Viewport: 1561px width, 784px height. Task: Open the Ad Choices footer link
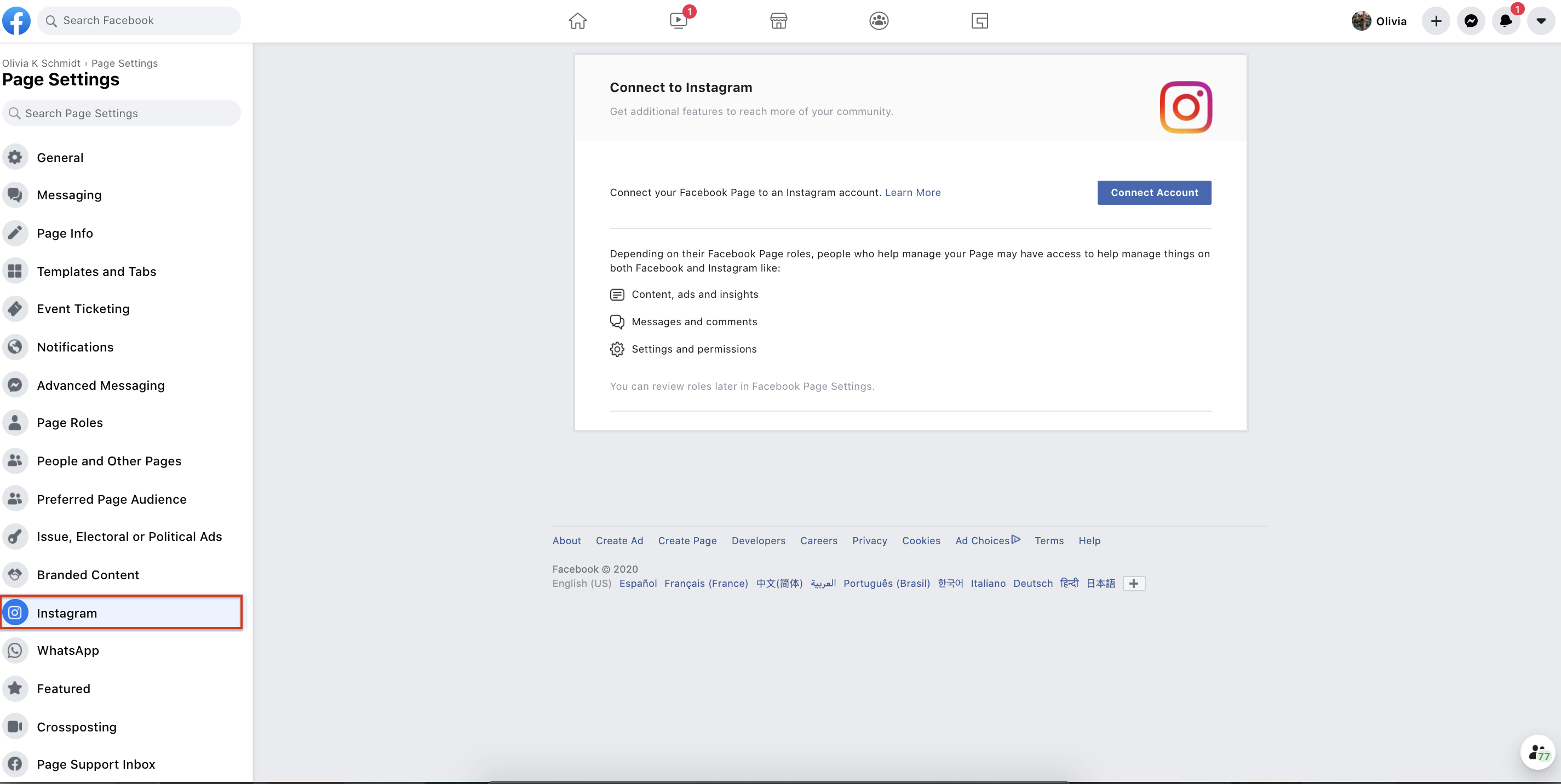pyautogui.click(x=988, y=541)
